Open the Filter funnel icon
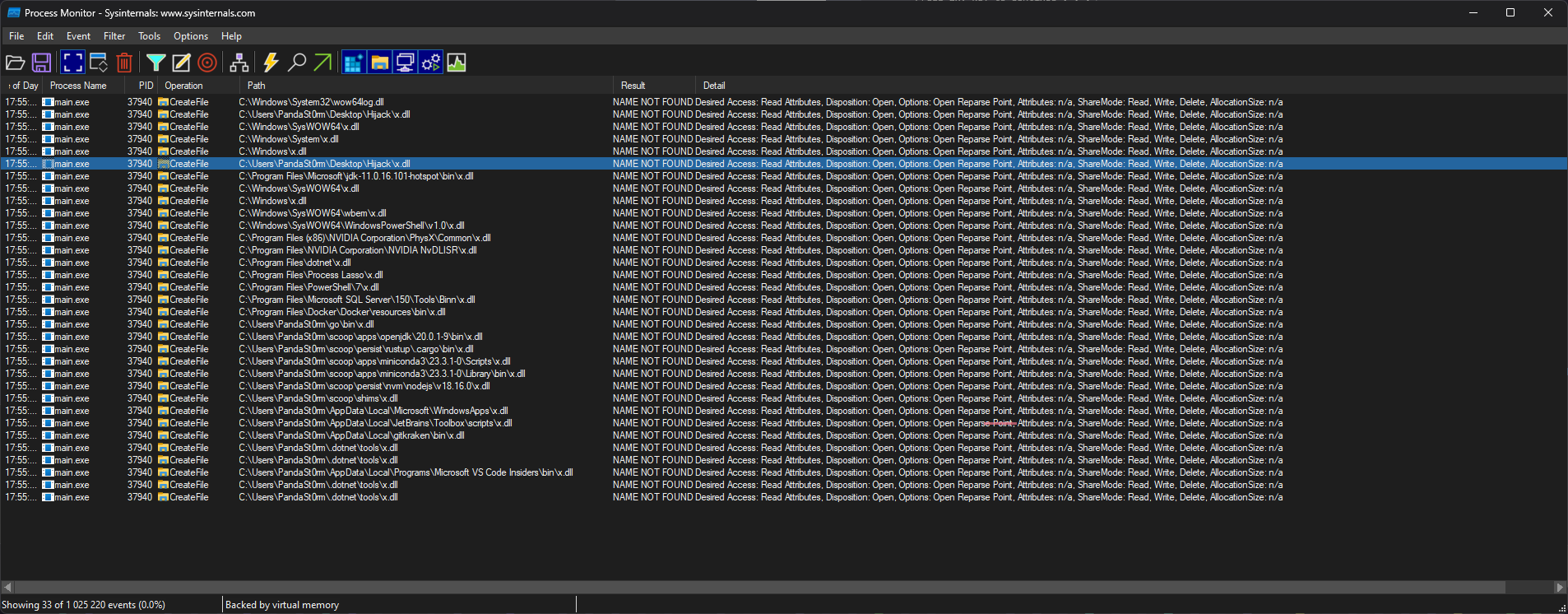Viewport: 1568px width, 614px height. pos(155,63)
